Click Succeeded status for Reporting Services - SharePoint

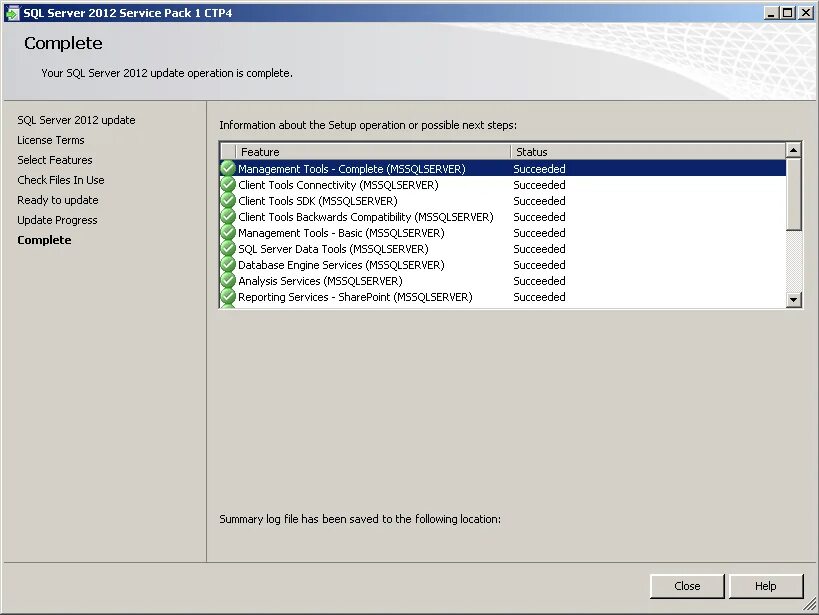point(539,297)
